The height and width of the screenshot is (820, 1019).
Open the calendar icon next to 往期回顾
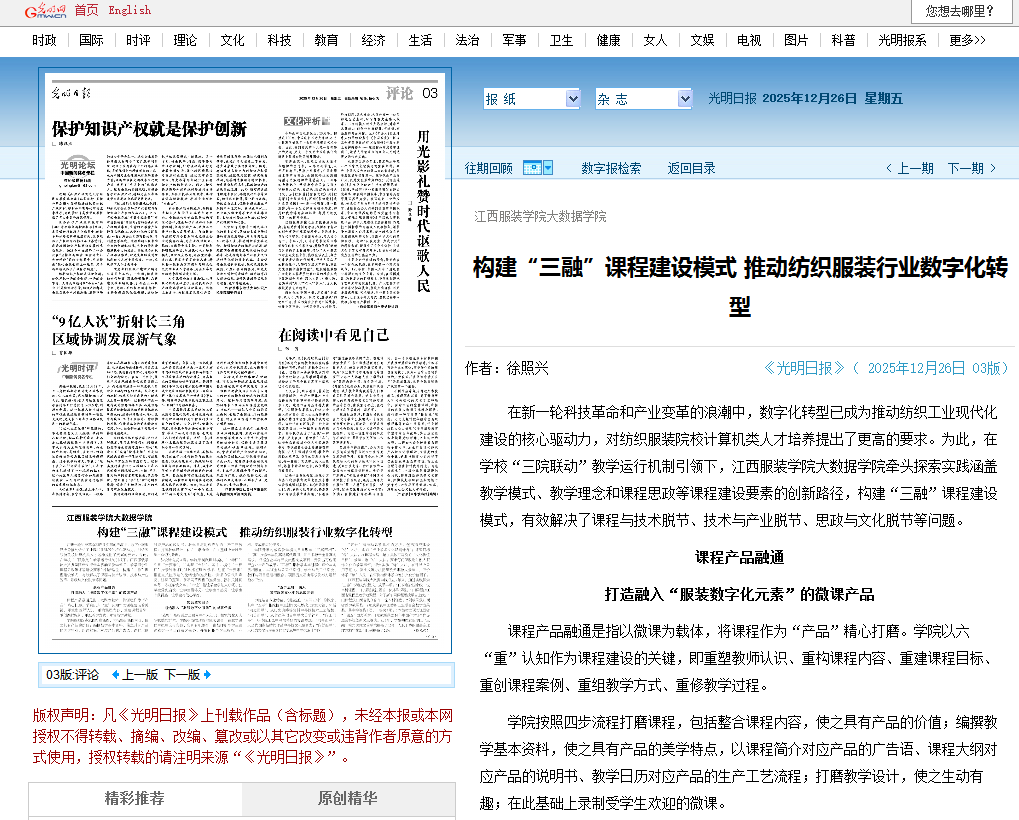[x=532, y=168]
